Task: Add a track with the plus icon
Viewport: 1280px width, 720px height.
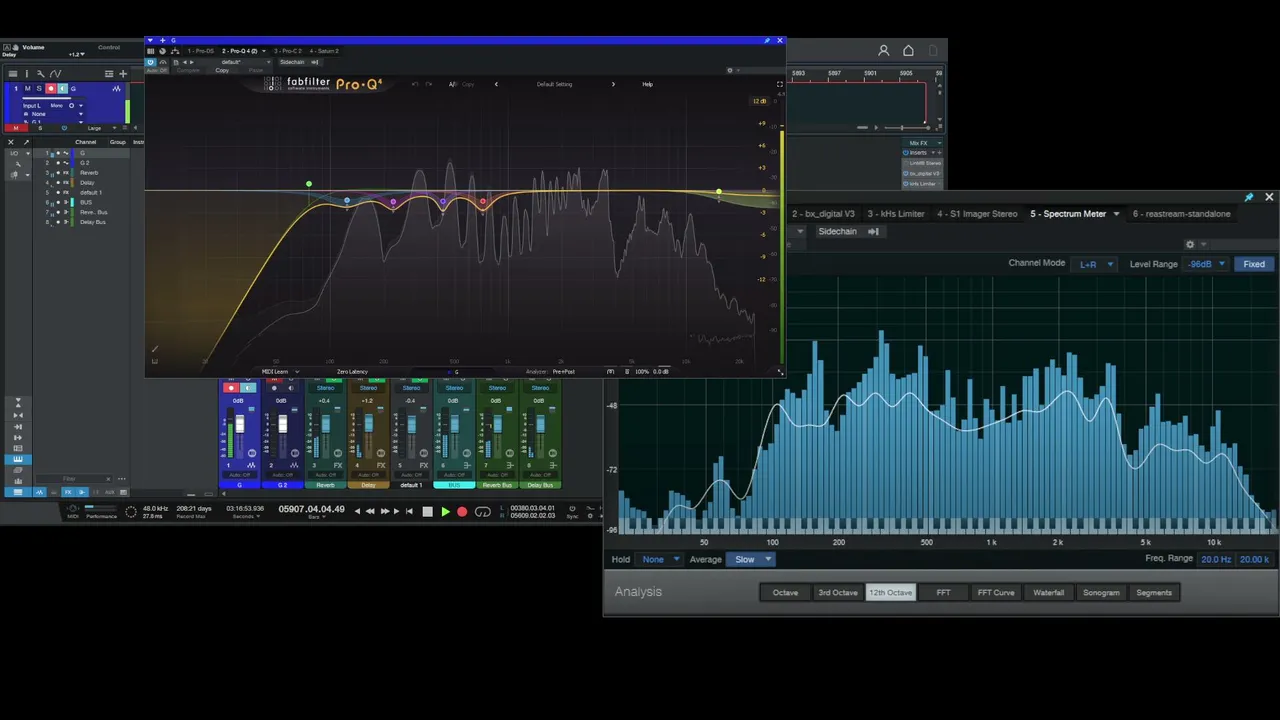Action: tap(123, 73)
